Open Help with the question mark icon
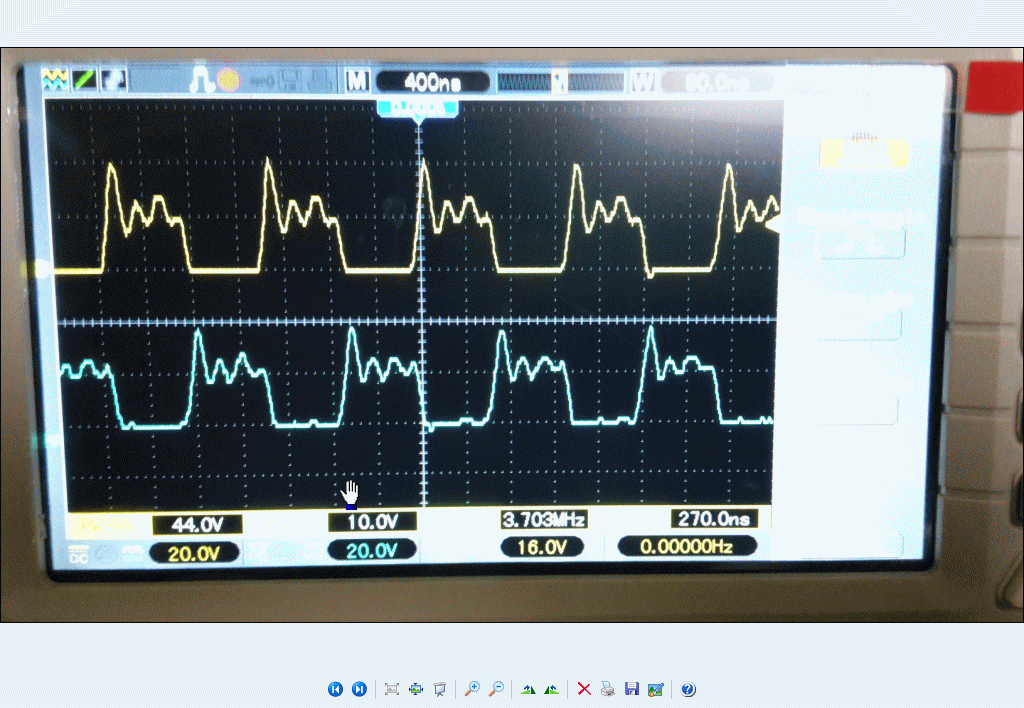This screenshot has height=708, width=1024. click(688, 689)
